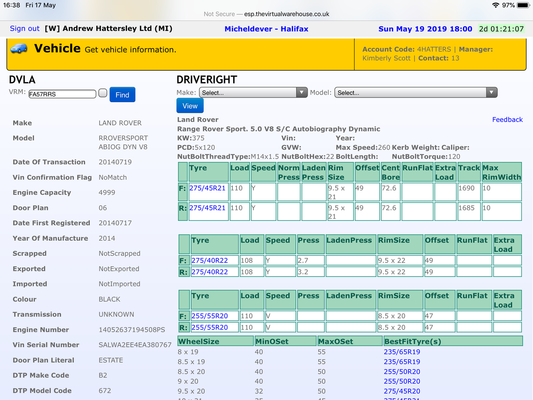
Task: Click pressure 2.7 in 275/40R22 front row
Action: 303,260
